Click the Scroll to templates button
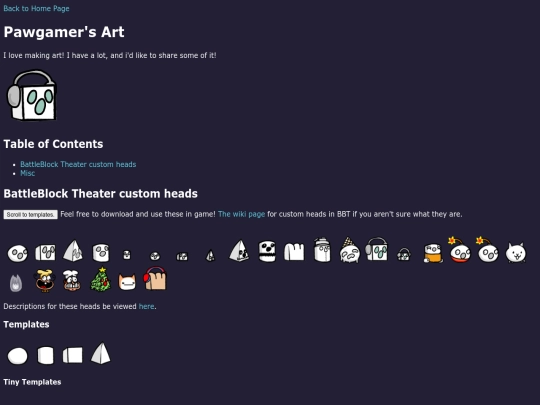This screenshot has height=405, width=540. pyautogui.click(x=30, y=215)
